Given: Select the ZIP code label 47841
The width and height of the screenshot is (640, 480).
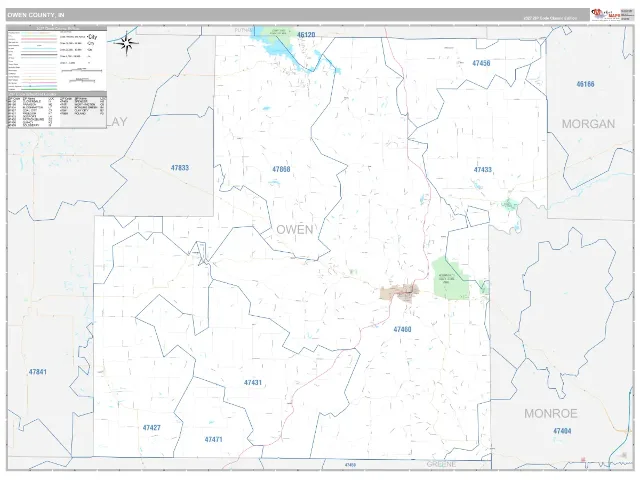Looking at the screenshot, I should (x=38, y=372).
